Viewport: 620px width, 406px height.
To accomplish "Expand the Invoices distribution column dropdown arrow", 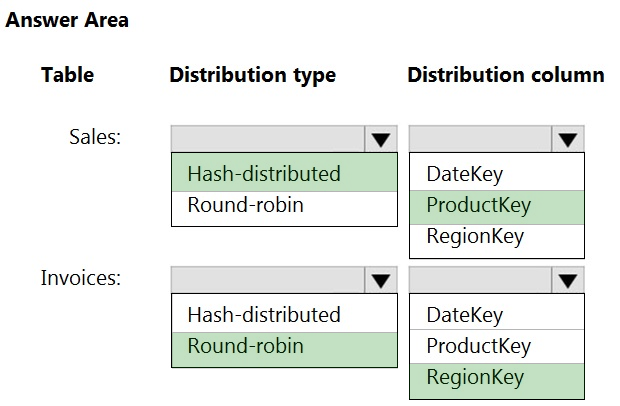I will click(568, 280).
